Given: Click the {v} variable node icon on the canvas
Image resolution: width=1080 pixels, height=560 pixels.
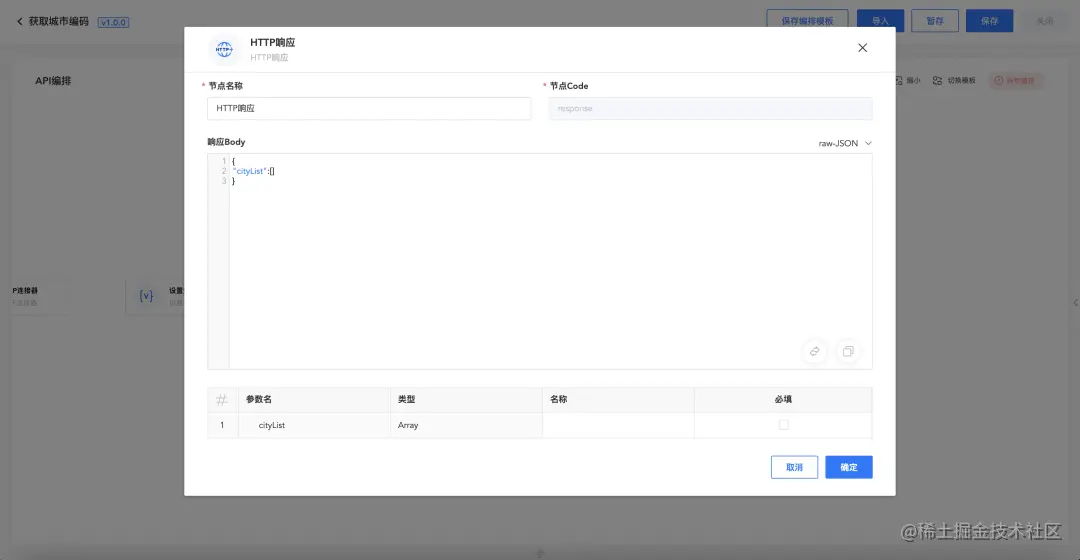Looking at the screenshot, I should pos(146,296).
